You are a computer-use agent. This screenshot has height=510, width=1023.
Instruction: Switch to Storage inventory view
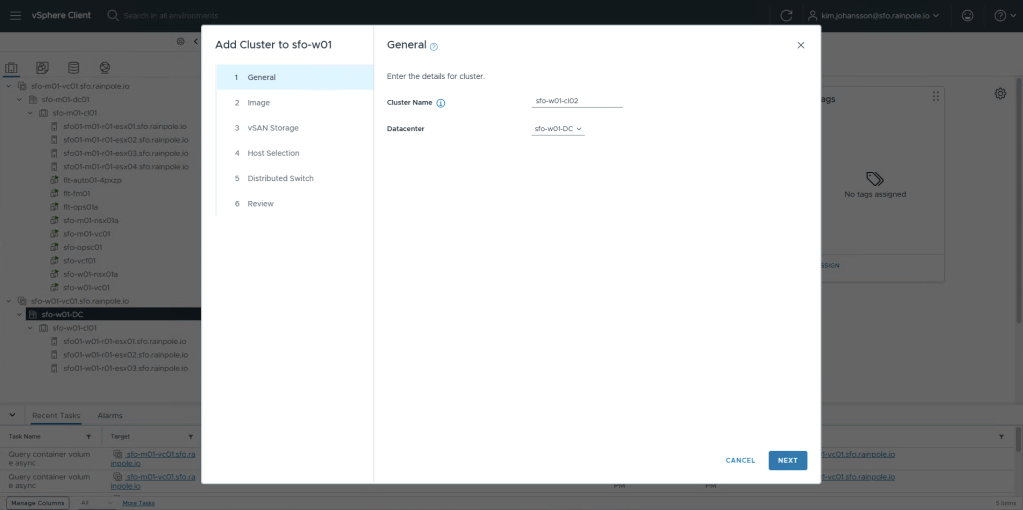(73, 68)
